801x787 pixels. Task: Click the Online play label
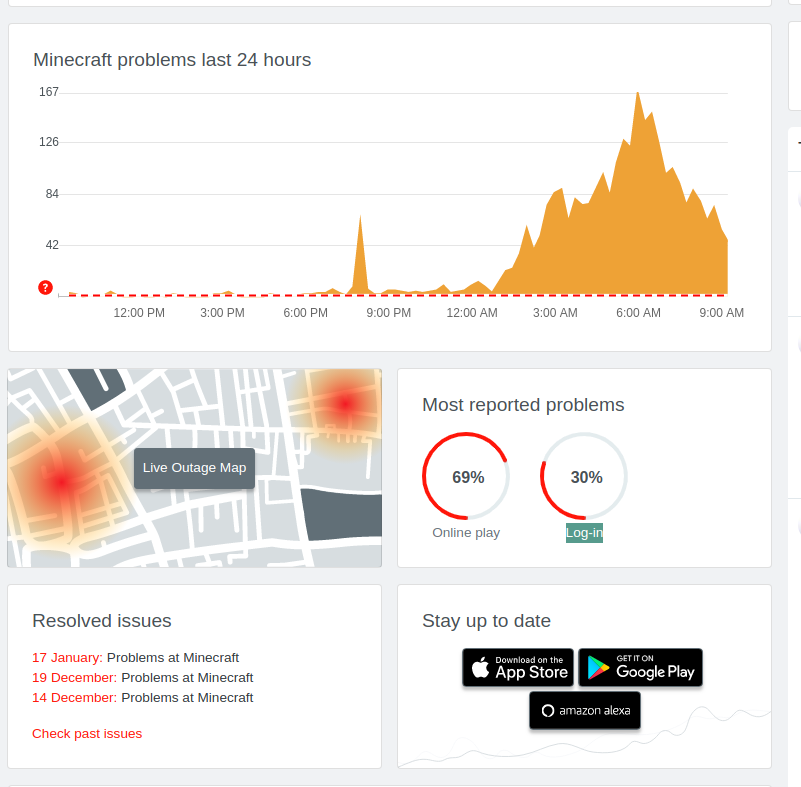tap(466, 533)
